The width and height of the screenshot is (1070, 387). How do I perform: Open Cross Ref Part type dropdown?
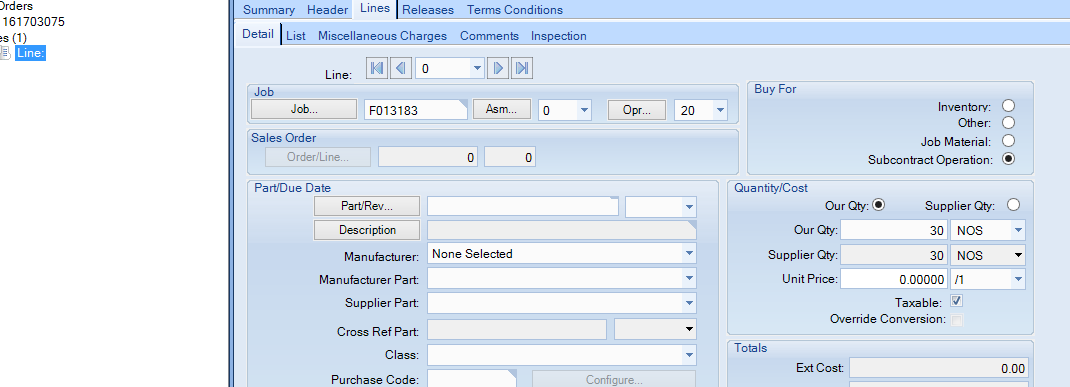(x=689, y=330)
